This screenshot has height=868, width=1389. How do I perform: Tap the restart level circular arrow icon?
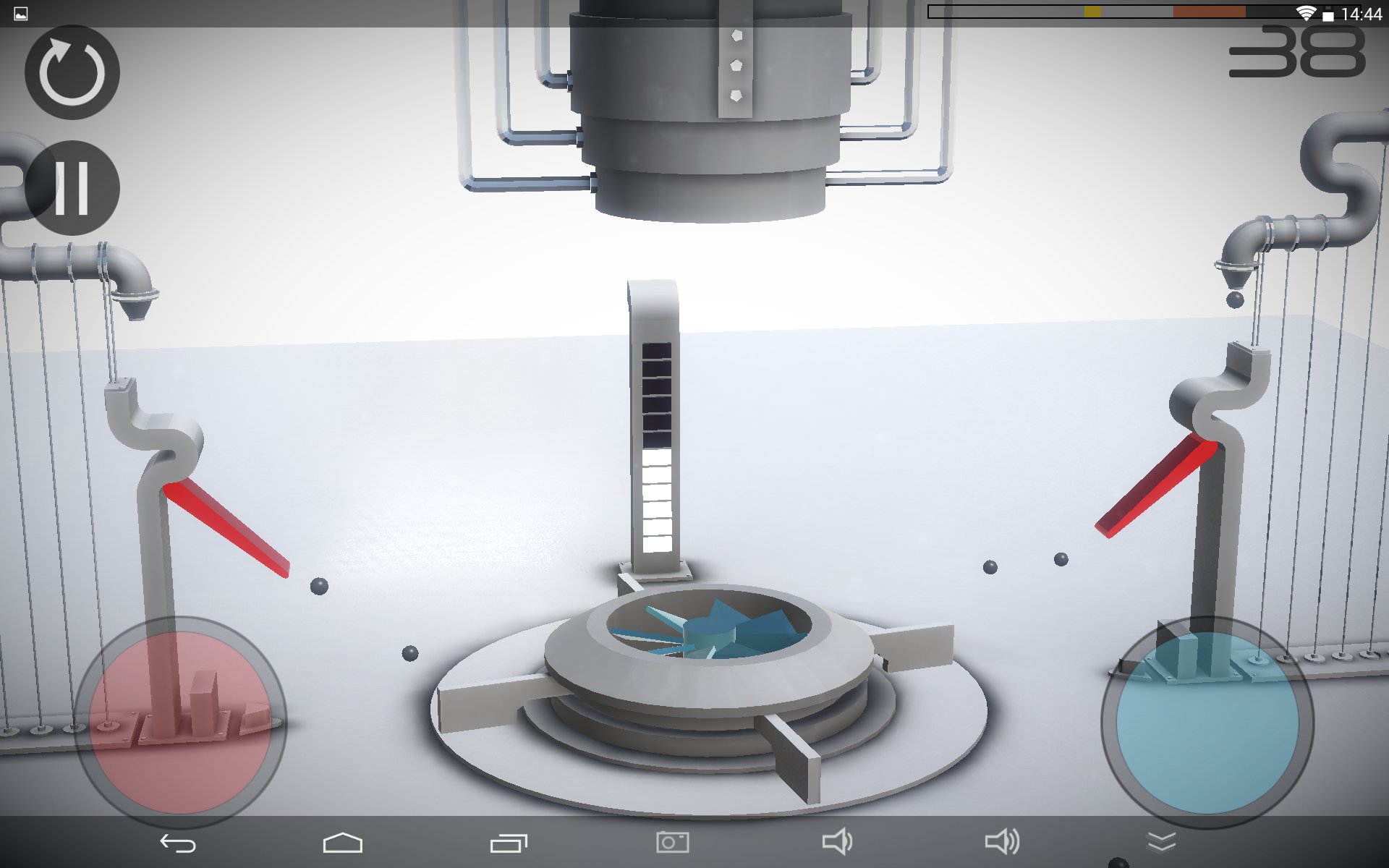72,72
